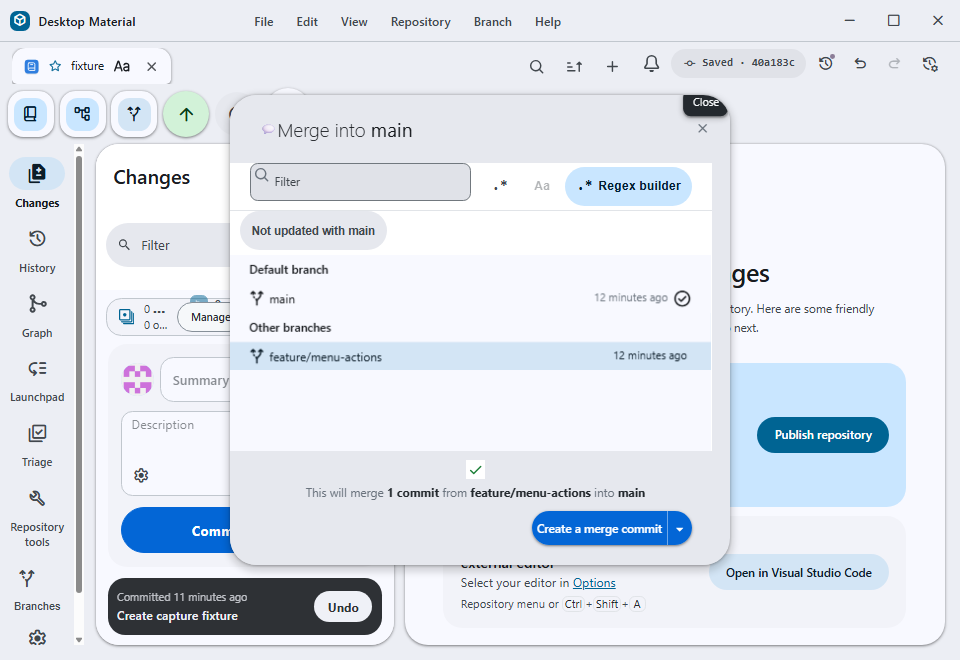960x660 pixels.
Task: Click the 'Default branch' heading
Action: (x=288, y=269)
